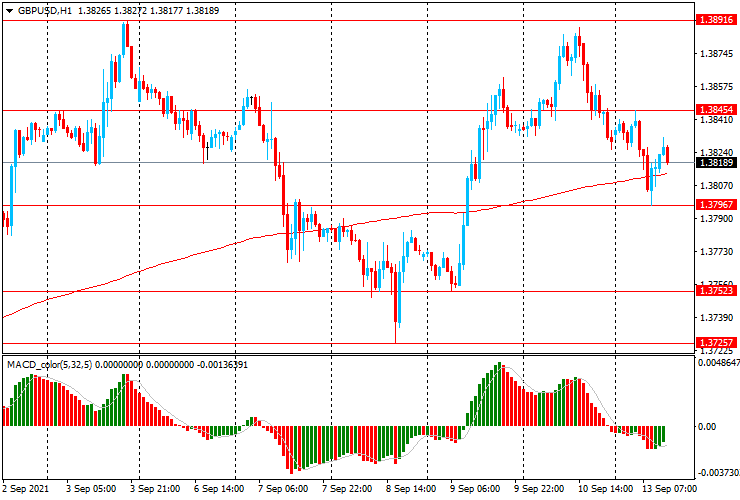Select the 1.38916 resistance price label

pyautogui.click(x=716, y=20)
